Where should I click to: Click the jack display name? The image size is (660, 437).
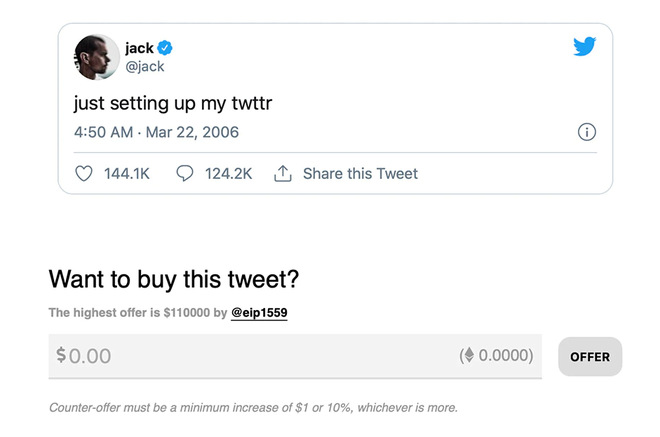tap(139, 48)
